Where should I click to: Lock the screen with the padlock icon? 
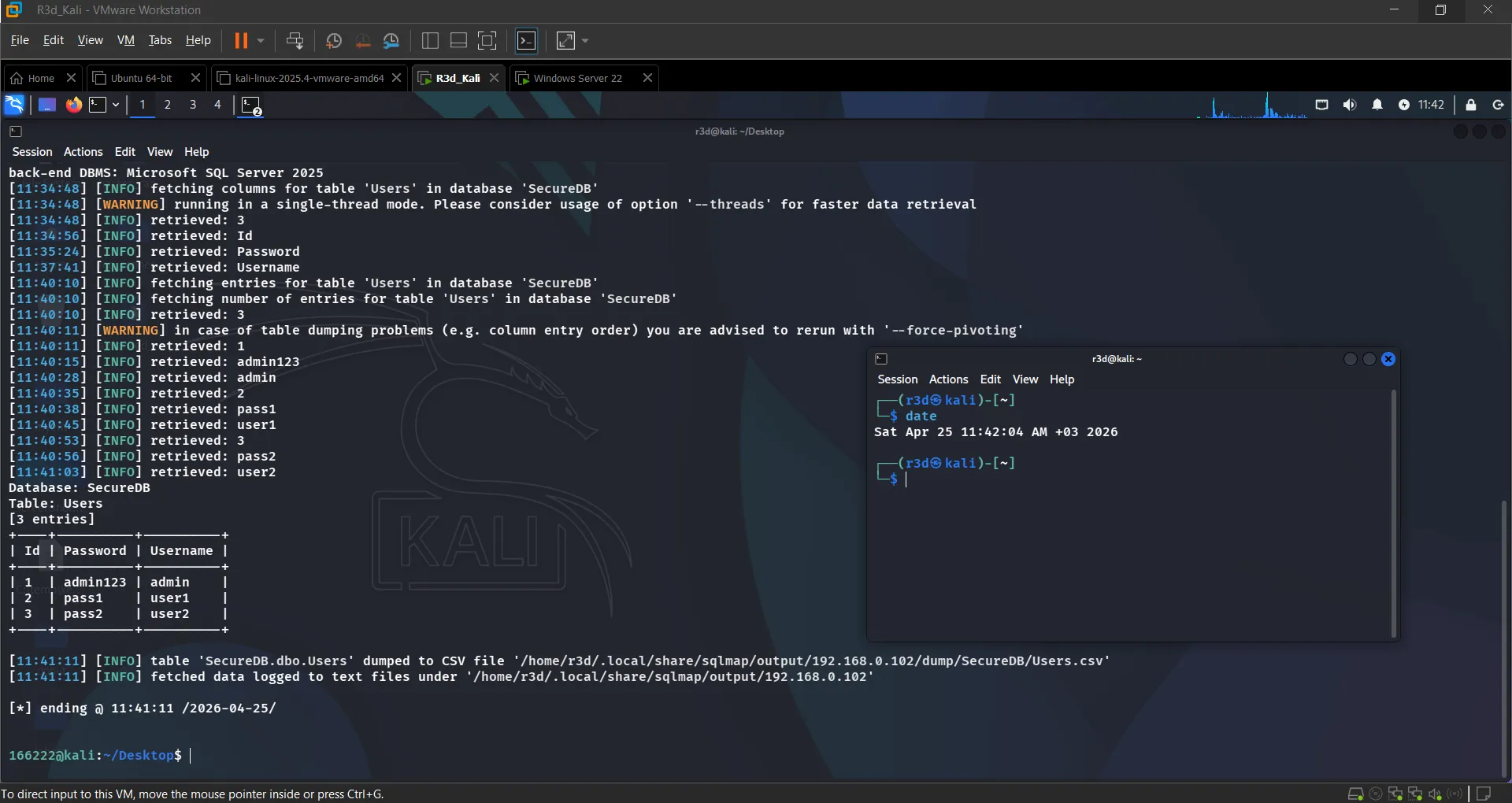[x=1470, y=105]
